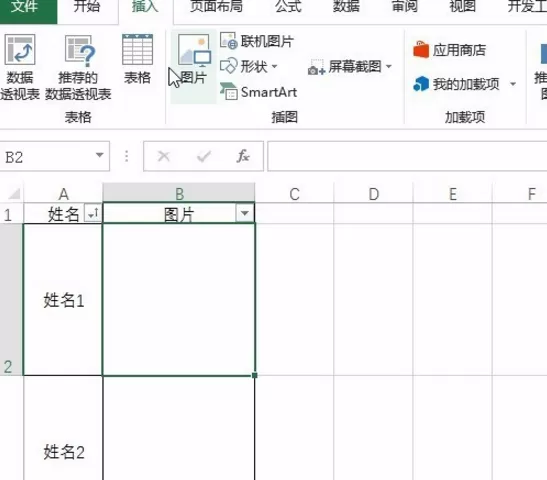Viewport: 547px width, 480px height.
Task: Select column C header
Action: click(x=294, y=194)
